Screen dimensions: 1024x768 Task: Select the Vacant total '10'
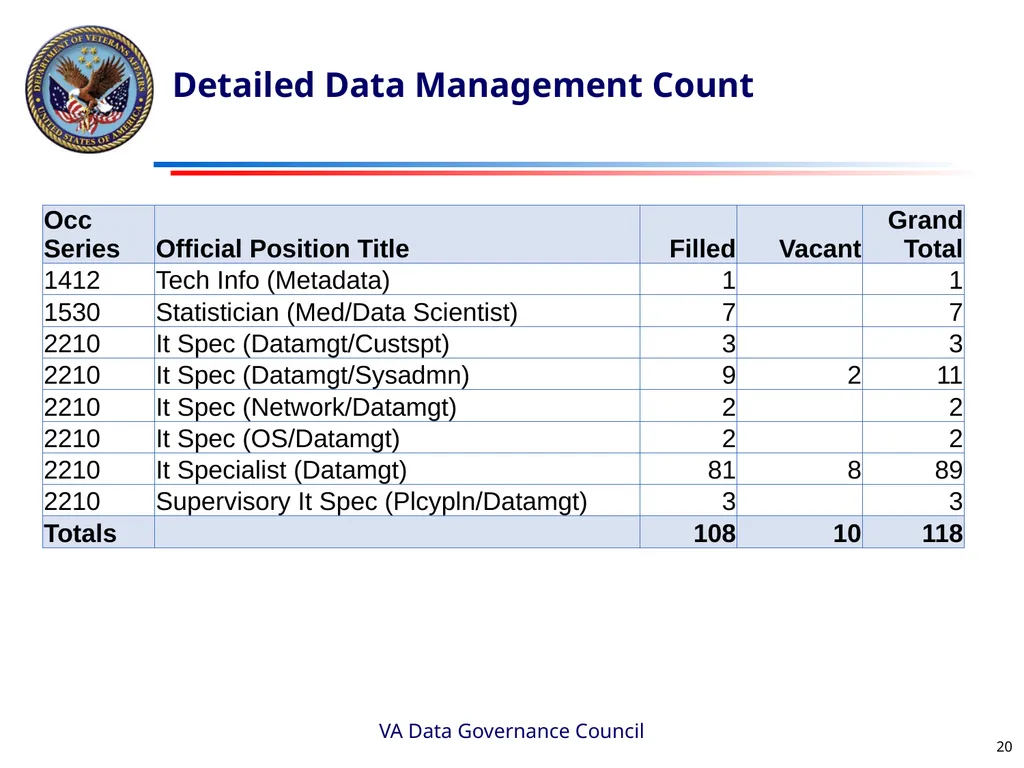799,532
